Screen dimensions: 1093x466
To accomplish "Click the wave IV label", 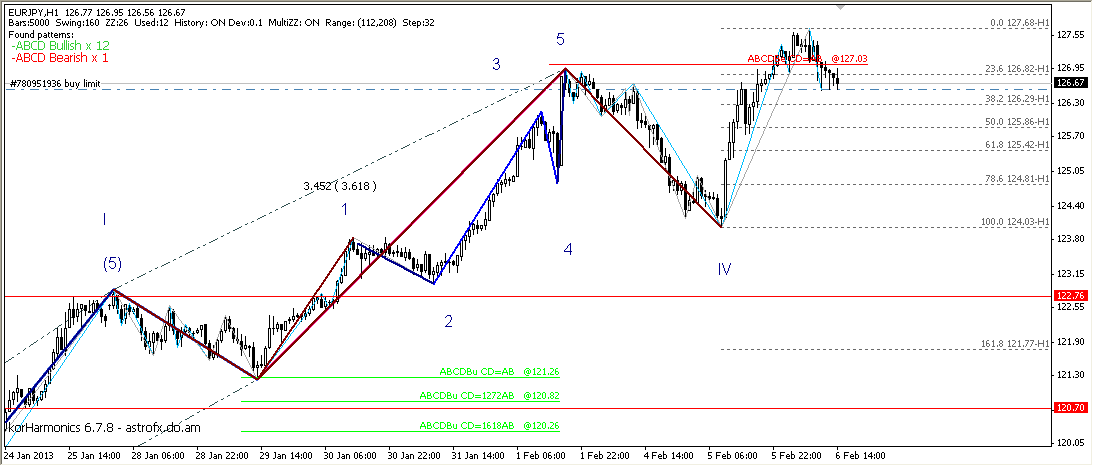I will [x=724, y=268].
